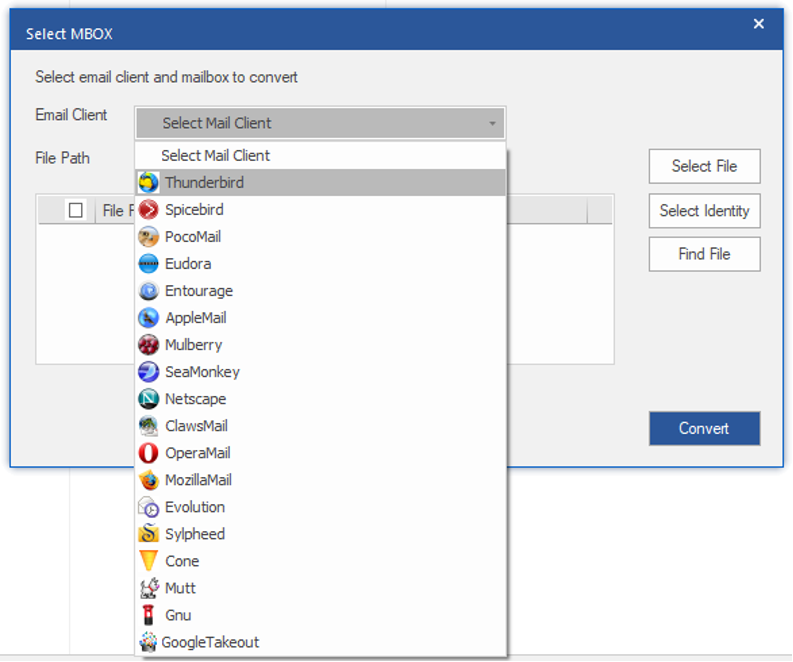
Task: Select Thunderbird from the list
Action: point(320,183)
